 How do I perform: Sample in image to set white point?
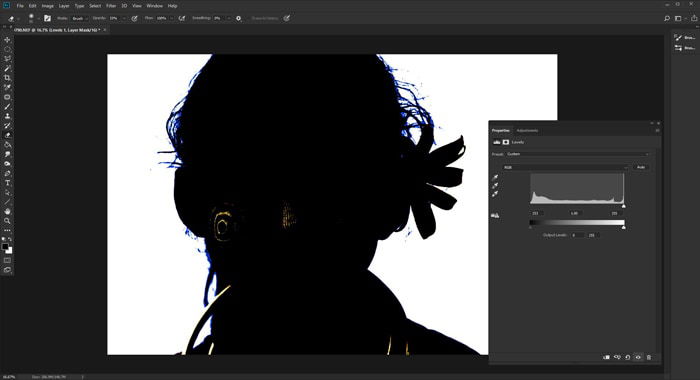(x=495, y=194)
